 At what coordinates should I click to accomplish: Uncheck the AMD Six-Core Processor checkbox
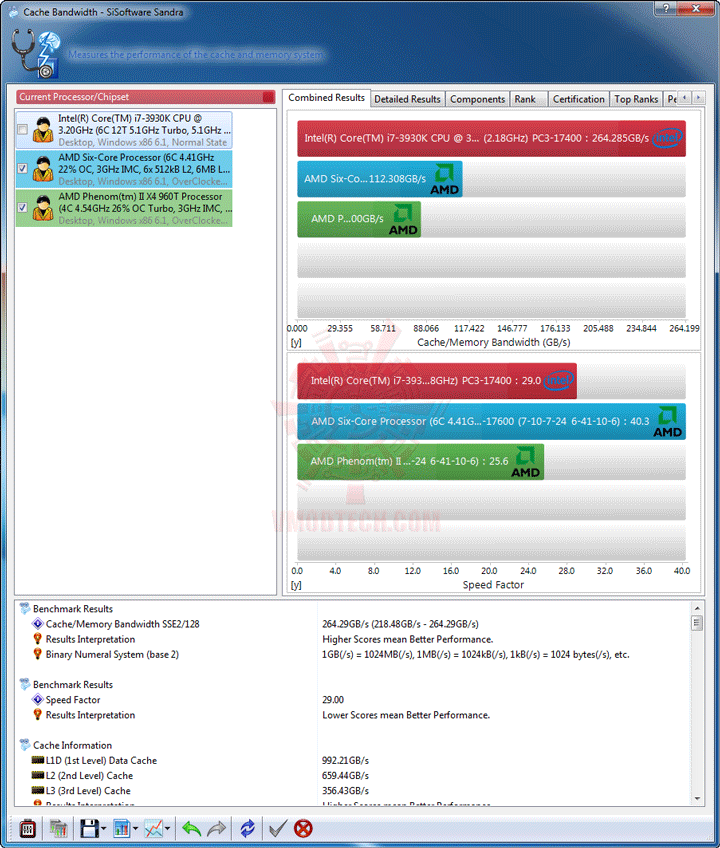[22, 169]
